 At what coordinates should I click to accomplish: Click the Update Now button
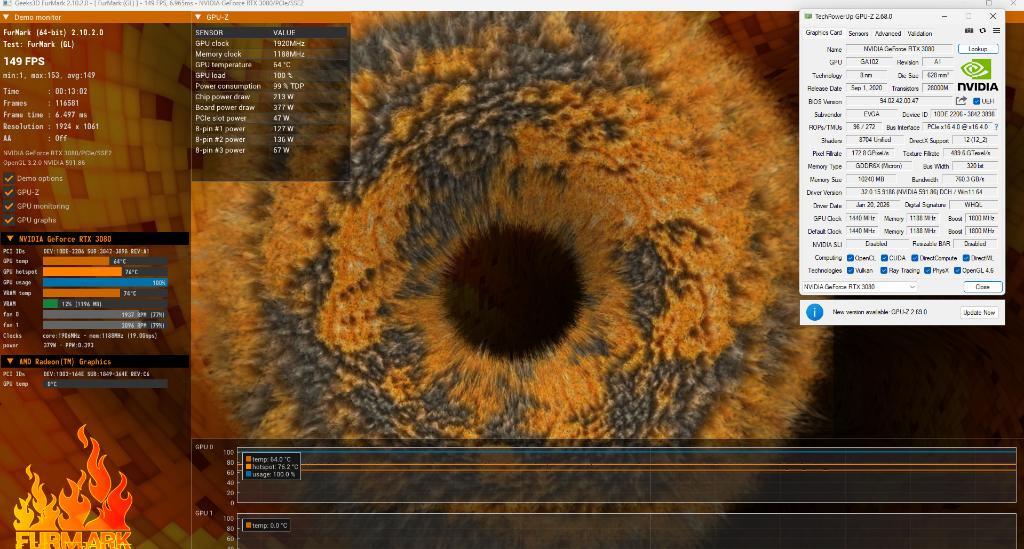978,312
